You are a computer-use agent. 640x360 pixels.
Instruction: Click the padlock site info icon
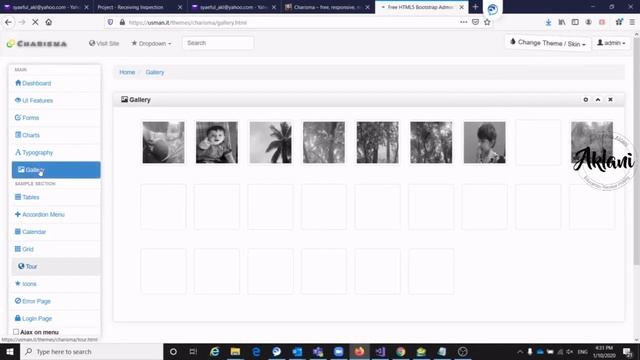pyautogui.click(x=122, y=22)
